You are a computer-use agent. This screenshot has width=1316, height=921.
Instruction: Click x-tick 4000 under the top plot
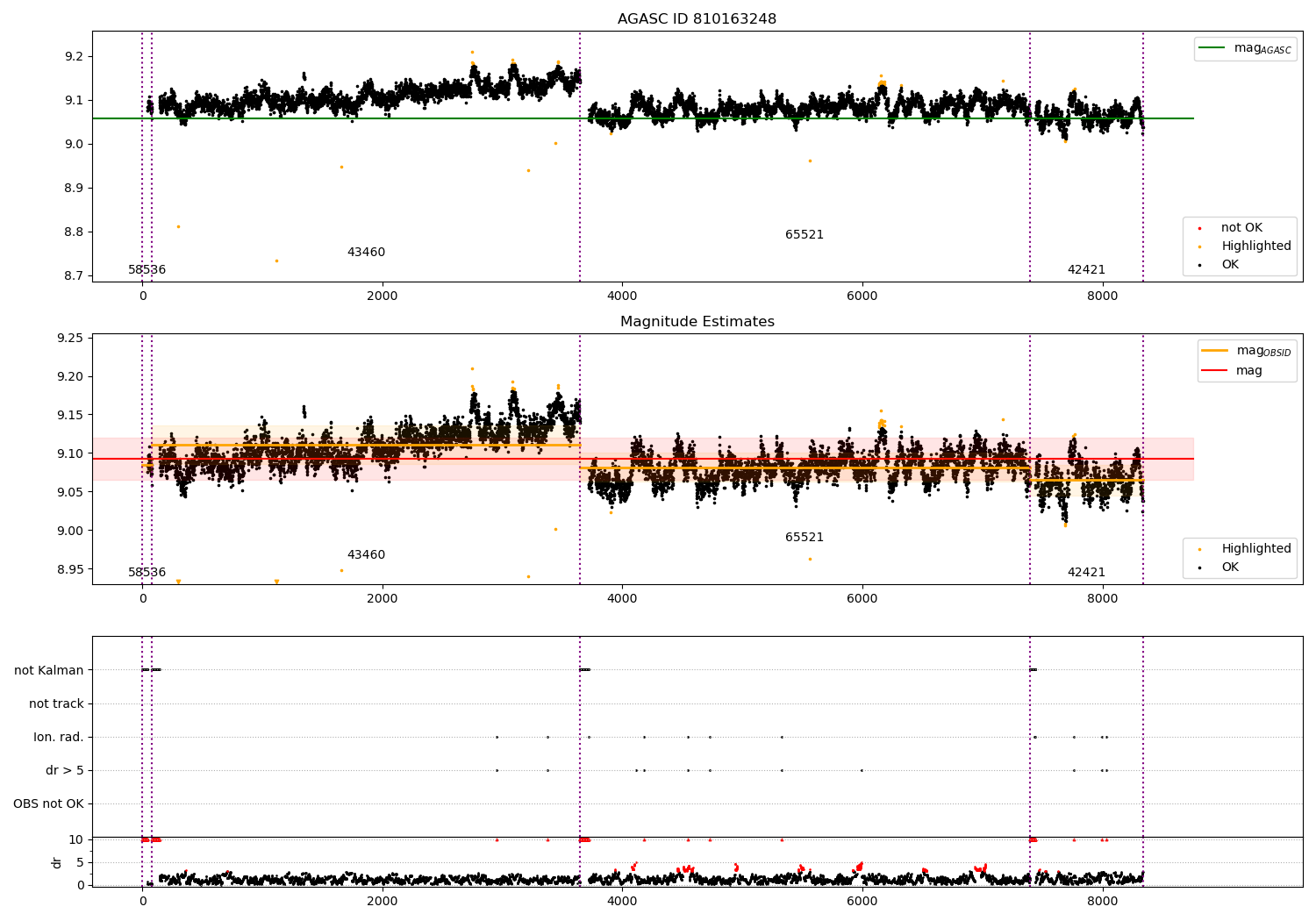(622, 296)
